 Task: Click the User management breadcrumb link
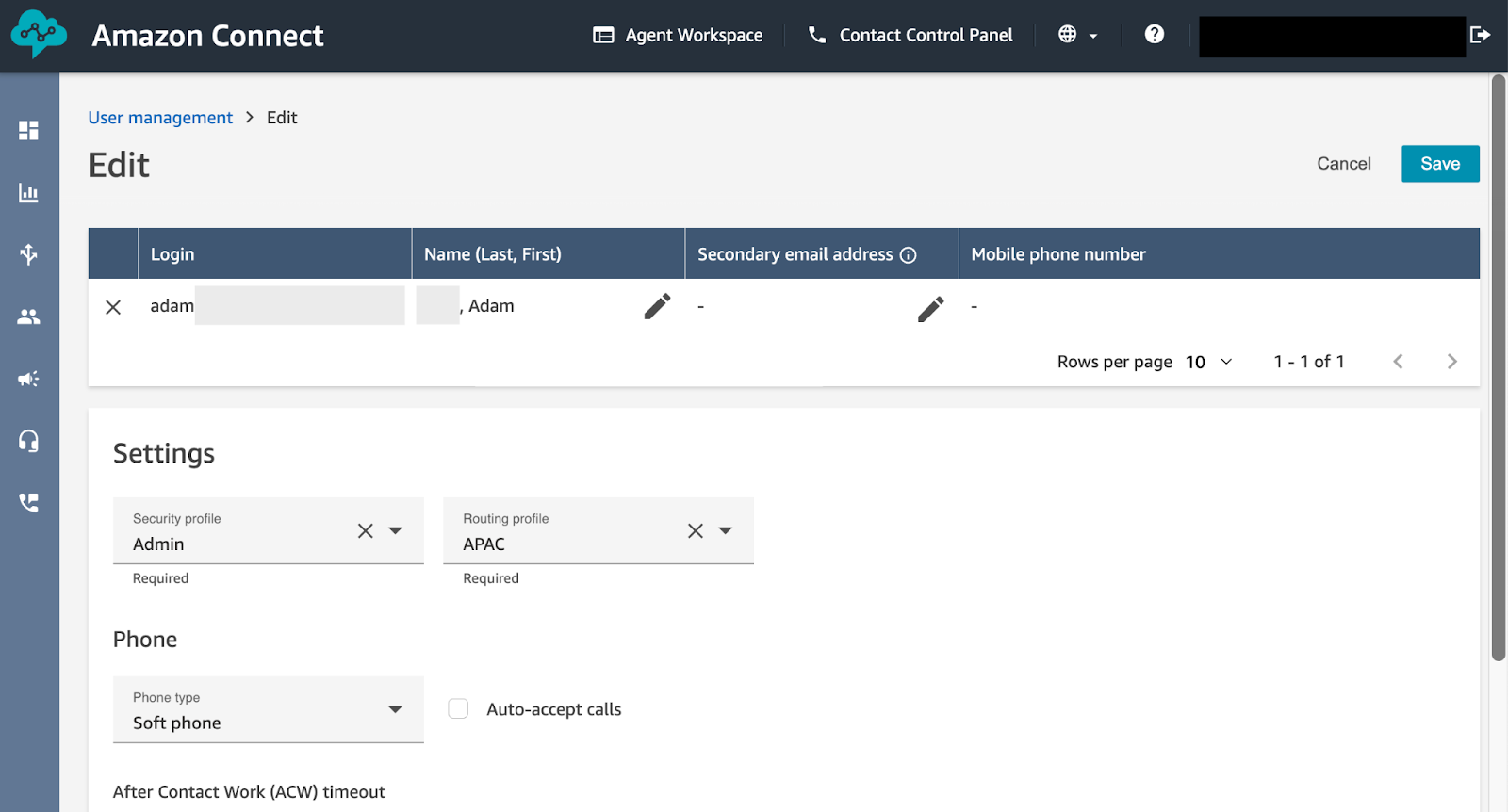[160, 118]
